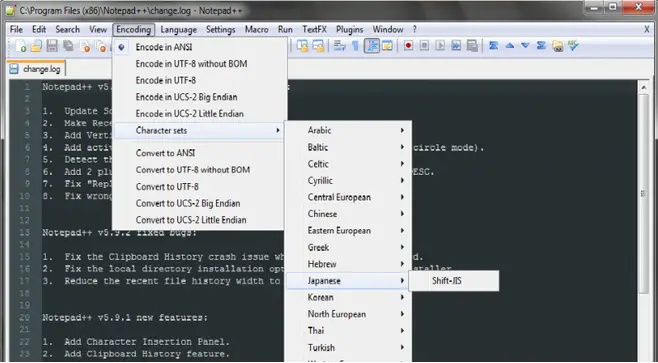This screenshot has width=658, height=363.
Task: Expand the Baltic character set submenu
Action: (348, 147)
